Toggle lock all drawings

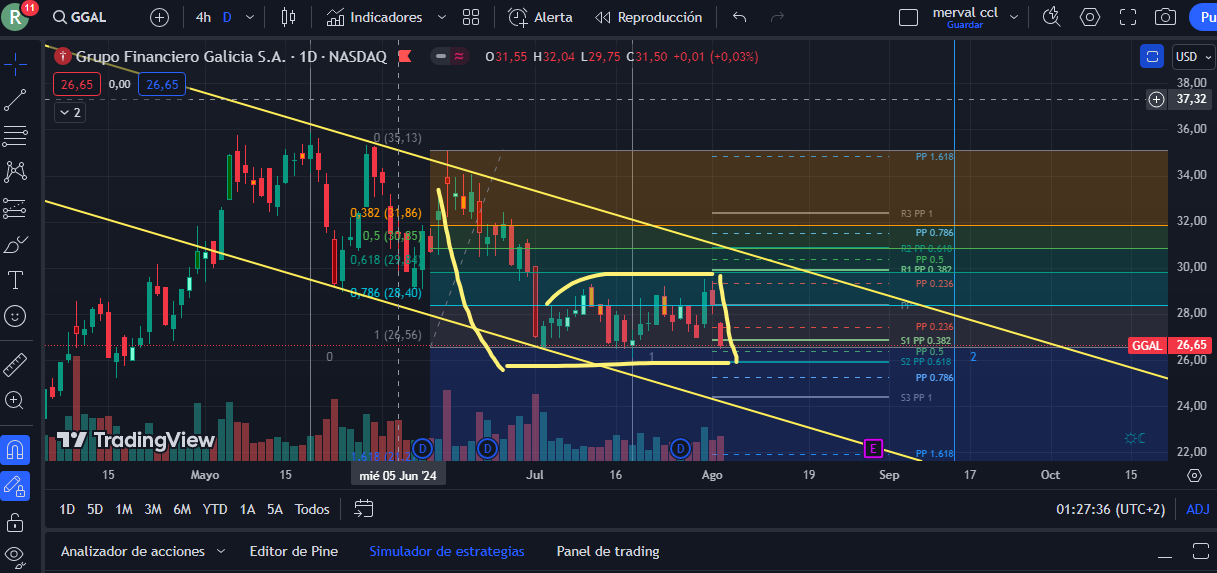(x=15, y=522)
